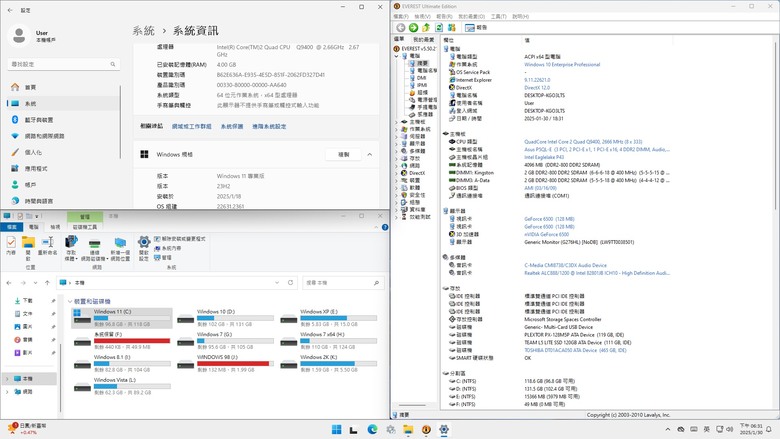Viewport: 780px width, 439px height.
Task: Click the C-Media CMI8738 Audio Device link
Action: (565, 265)
